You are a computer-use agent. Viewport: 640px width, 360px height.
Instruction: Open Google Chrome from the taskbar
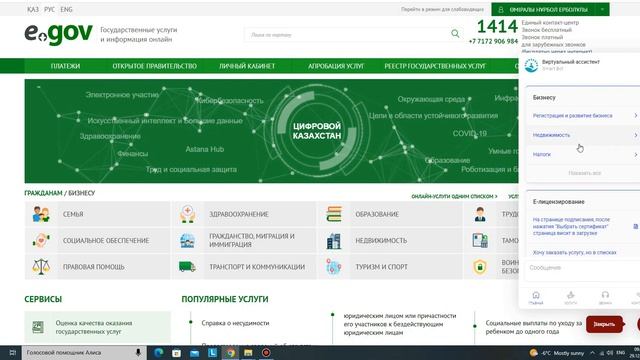[231, 353]
